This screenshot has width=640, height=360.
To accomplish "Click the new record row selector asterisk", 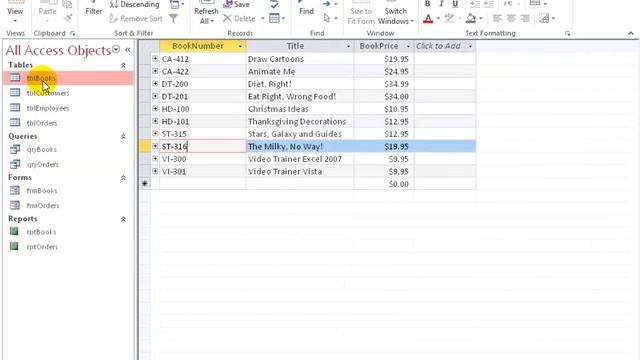I will coord(144,184).
